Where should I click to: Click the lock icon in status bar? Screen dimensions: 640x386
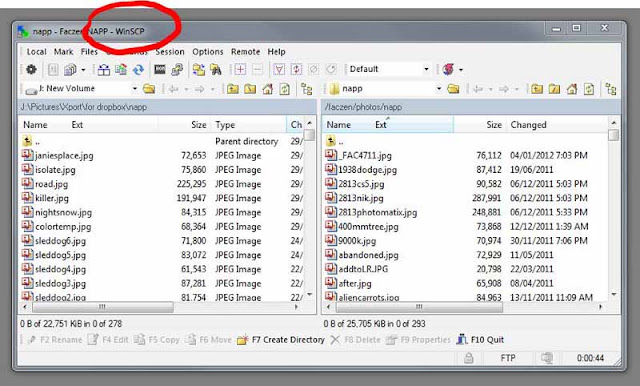(469, 358)
